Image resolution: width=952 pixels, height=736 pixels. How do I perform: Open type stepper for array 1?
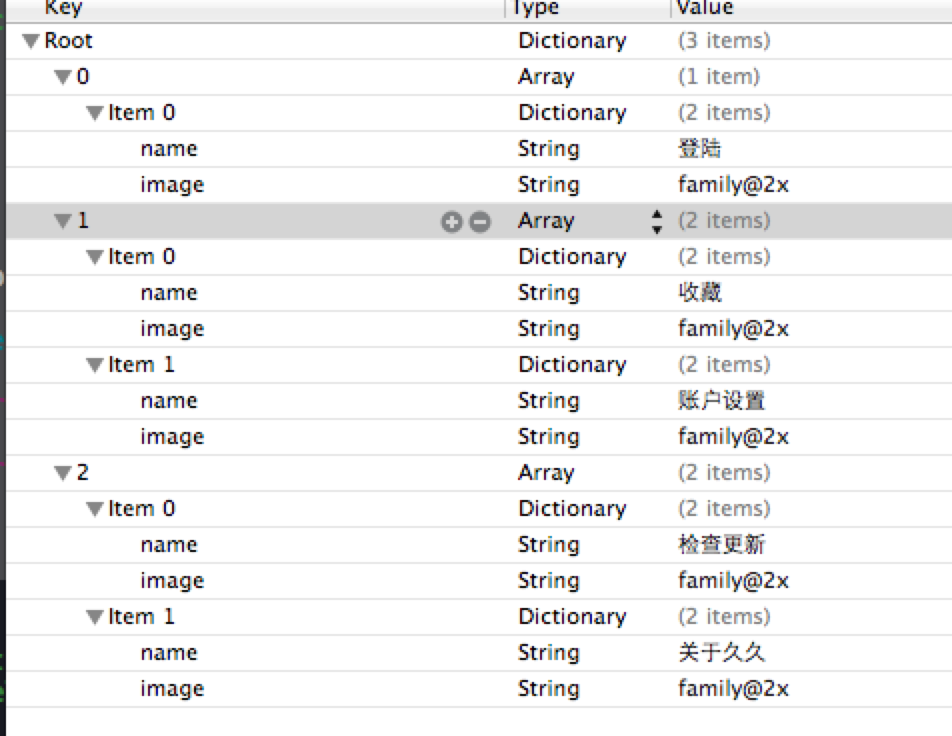(x=656, y=222)
